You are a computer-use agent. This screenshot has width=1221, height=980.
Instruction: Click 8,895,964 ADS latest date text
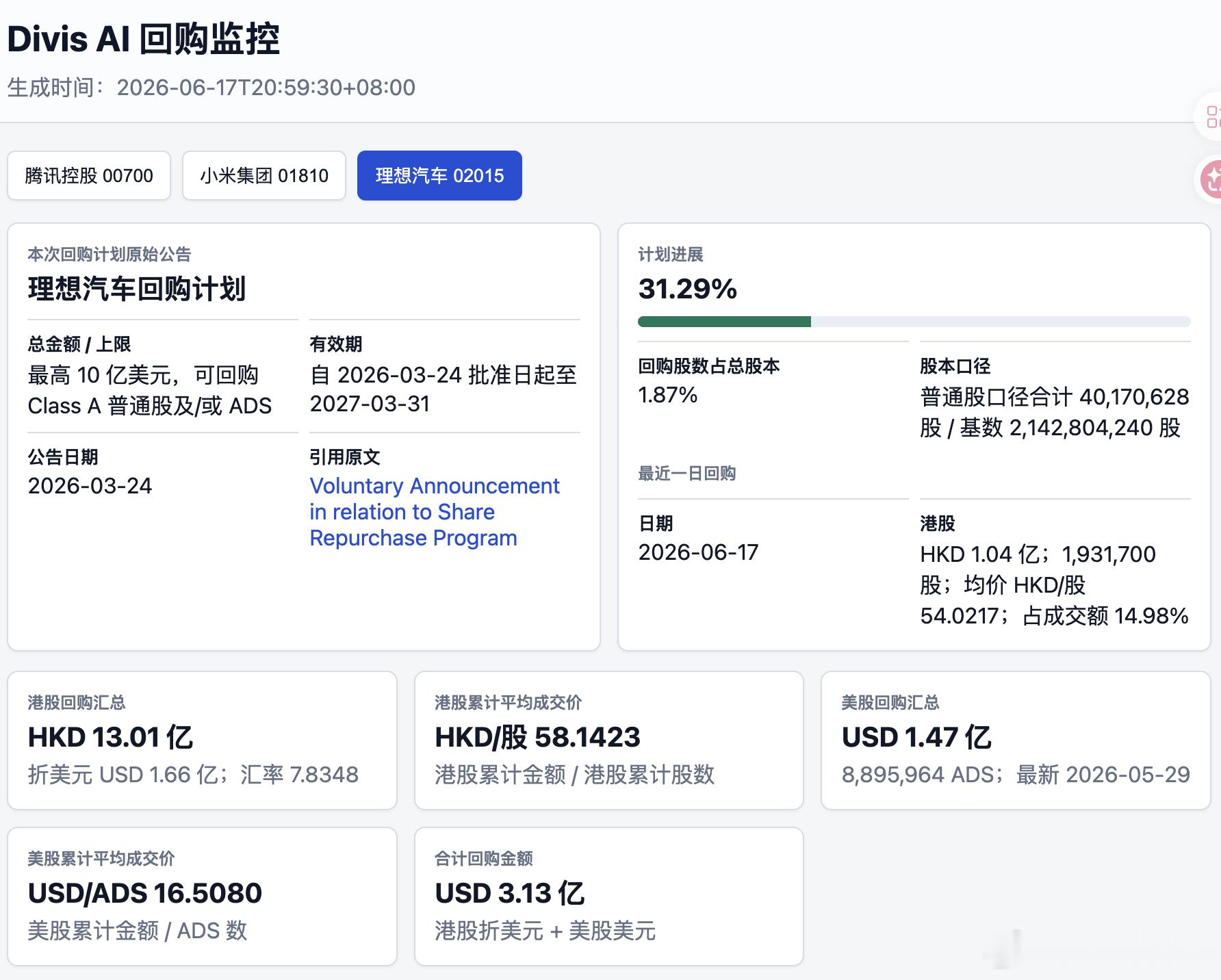(x=1016, y=775)
